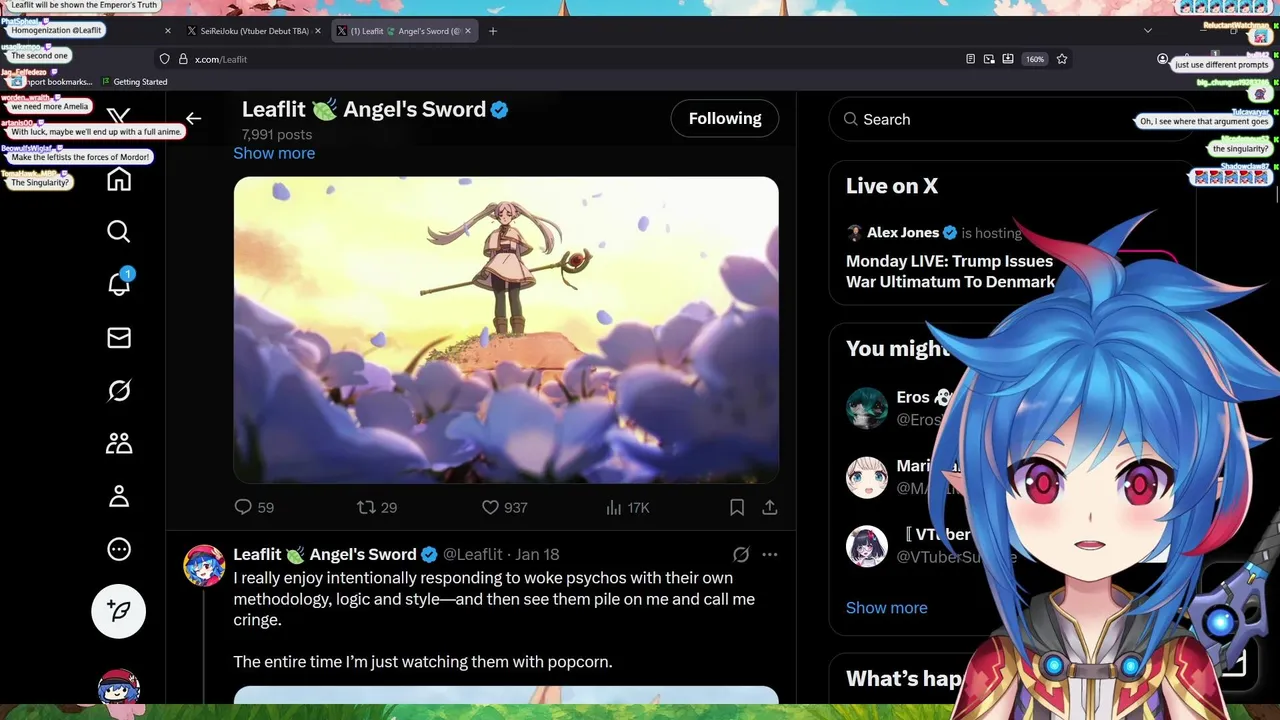1280x720 pixels.
Task: Click the verified badge next to Leaflit header
Action: (x=500, y=110)
